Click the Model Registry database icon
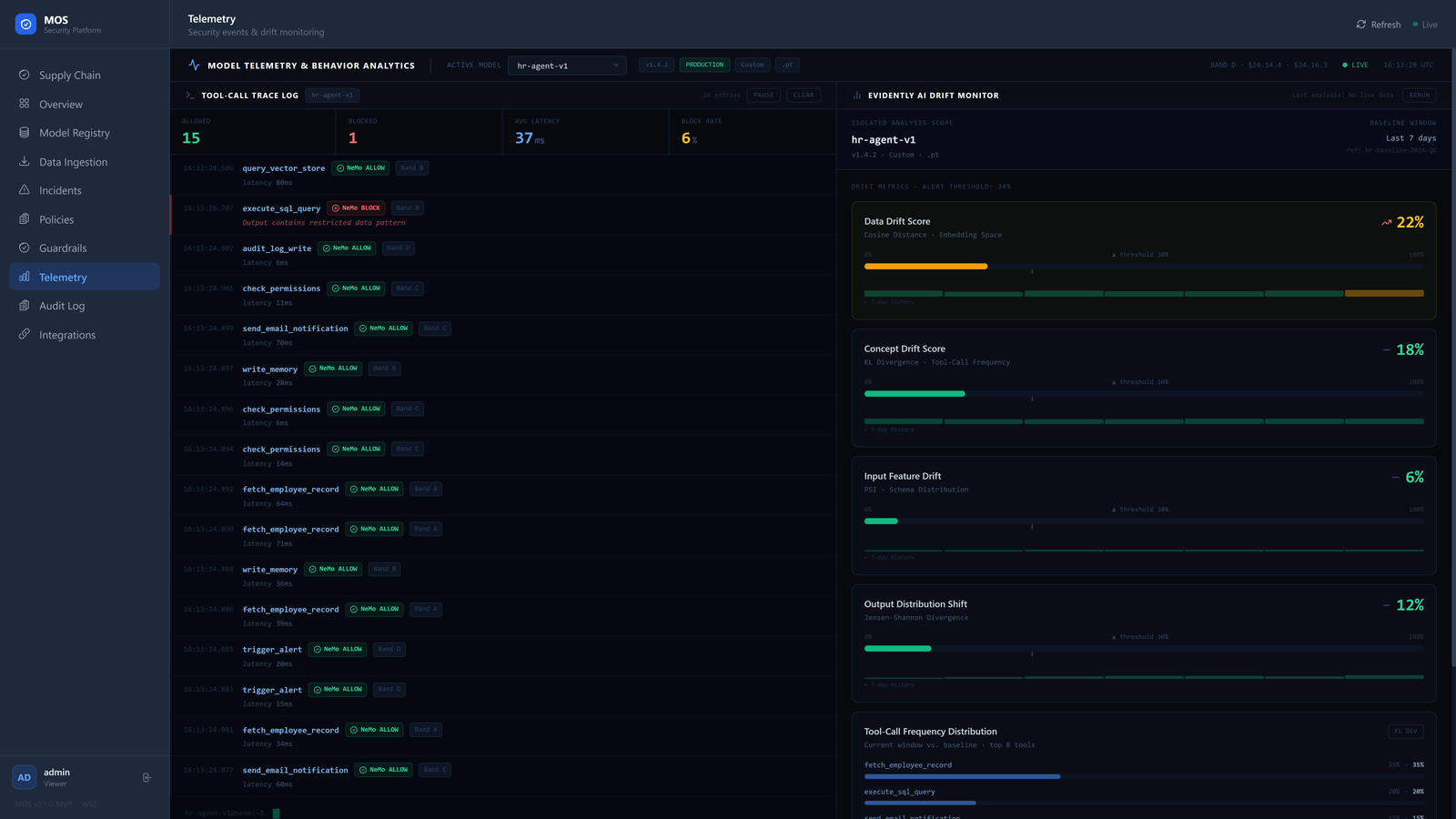The height and width of the screenshot is (819, 1456). click(25, 132)
